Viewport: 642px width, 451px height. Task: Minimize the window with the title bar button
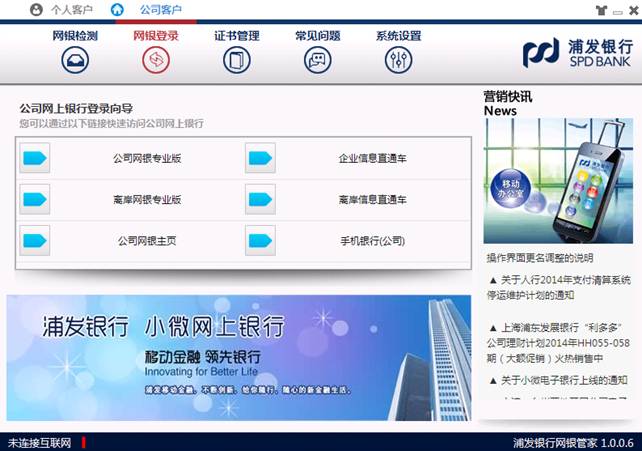pyautogui.click(x=617, y=12)
